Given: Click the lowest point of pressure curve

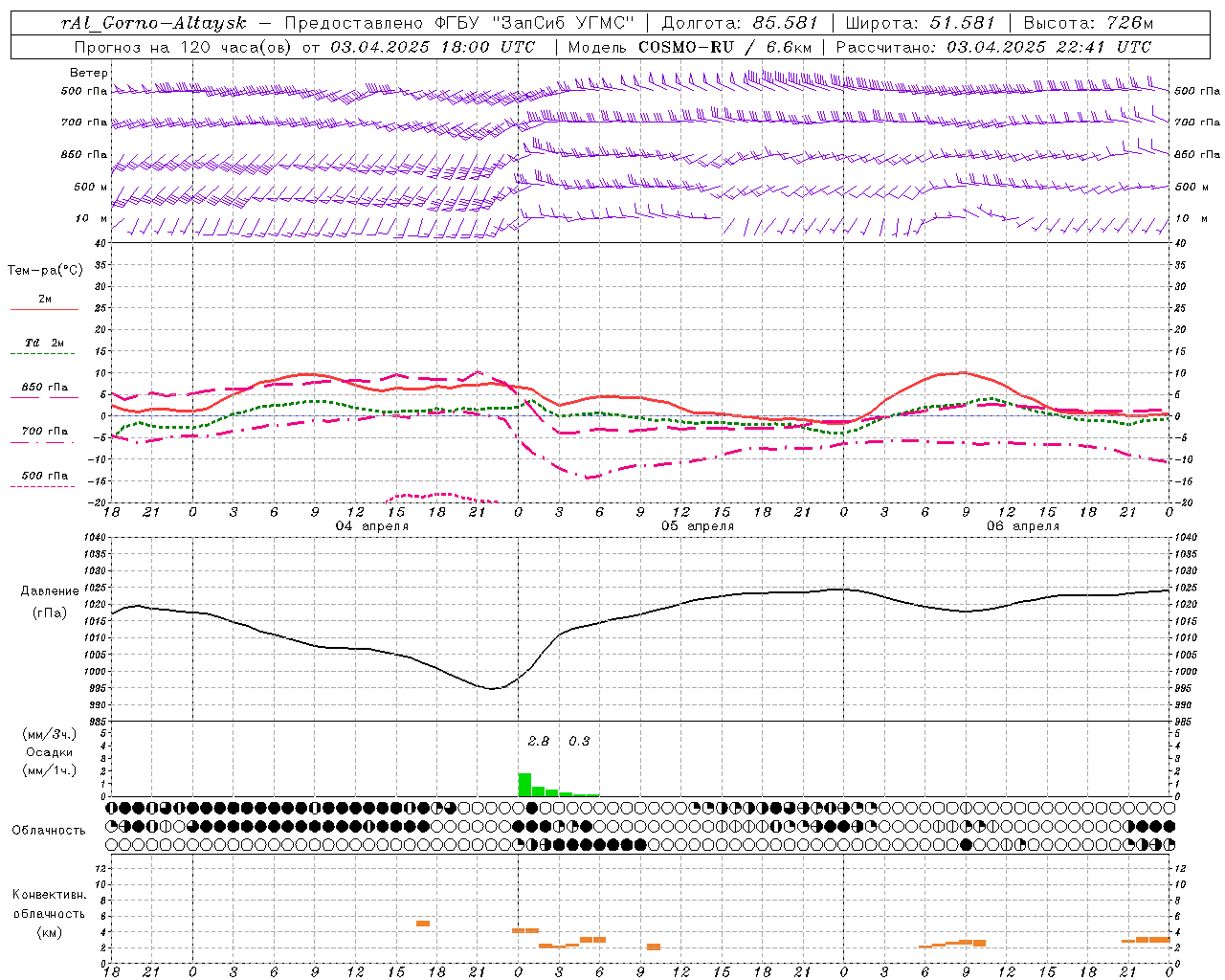Looking at the screenshot, I should [492, 688].
